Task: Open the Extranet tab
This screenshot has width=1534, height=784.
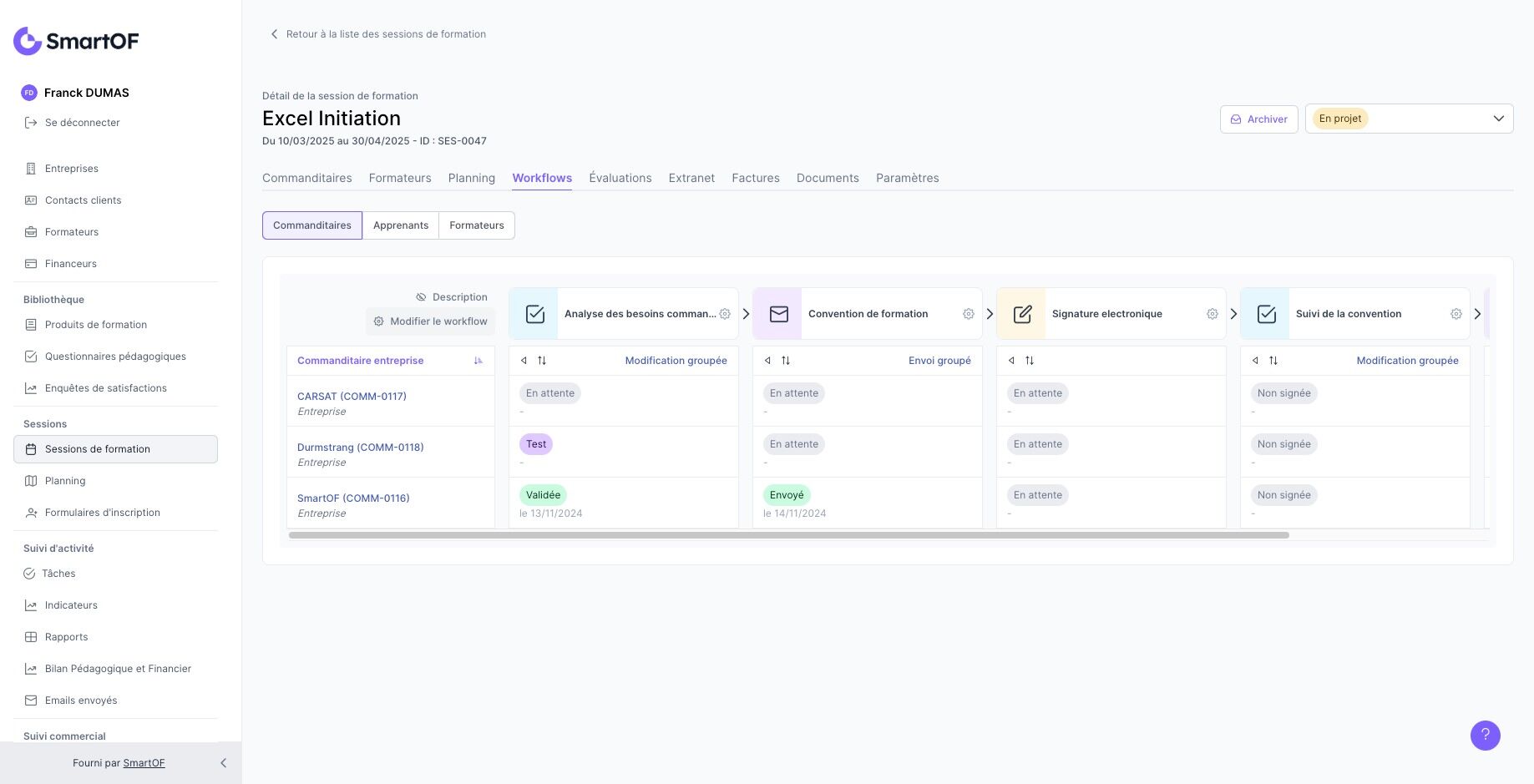Action: 691,178
